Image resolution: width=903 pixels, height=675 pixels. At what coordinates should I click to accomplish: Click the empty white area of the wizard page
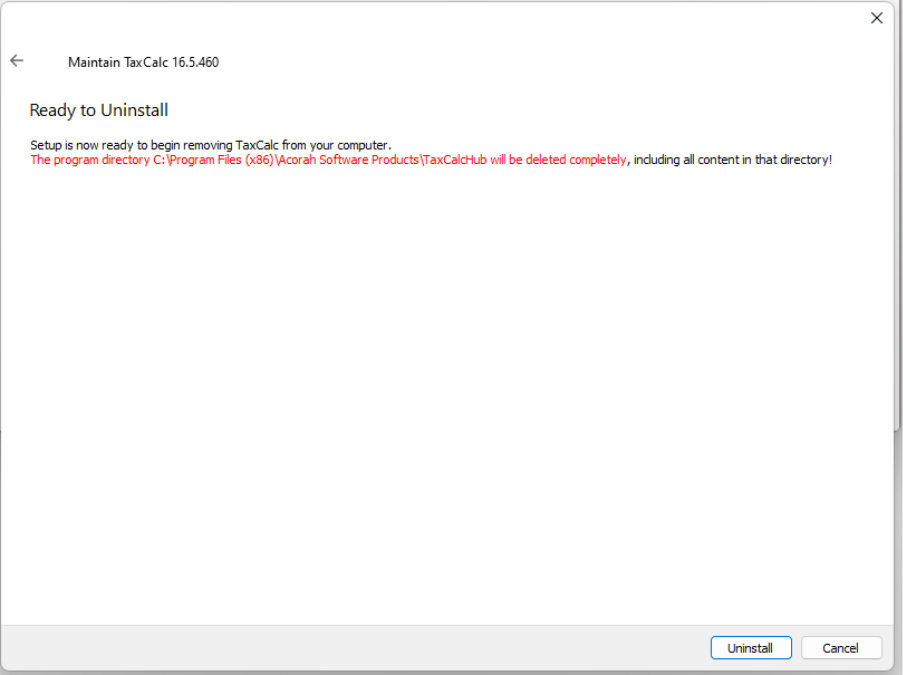(450, 400)
